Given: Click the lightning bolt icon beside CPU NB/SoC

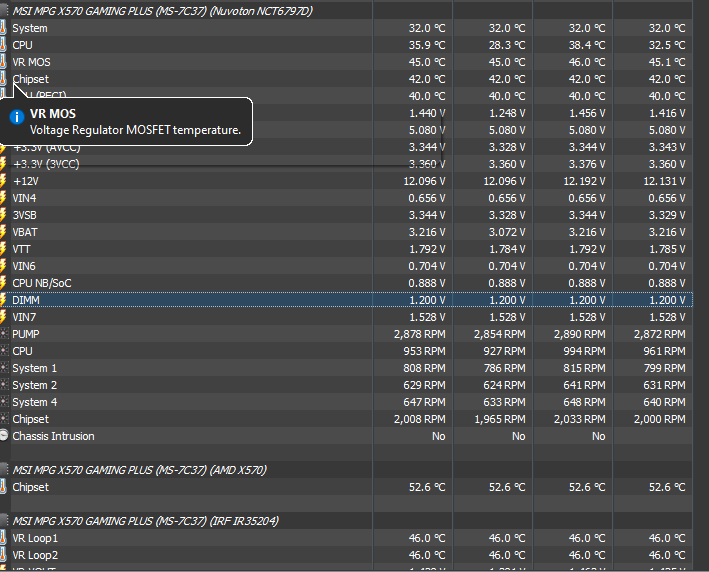Looking at the screenshot, I should click(x=3, y=283).
